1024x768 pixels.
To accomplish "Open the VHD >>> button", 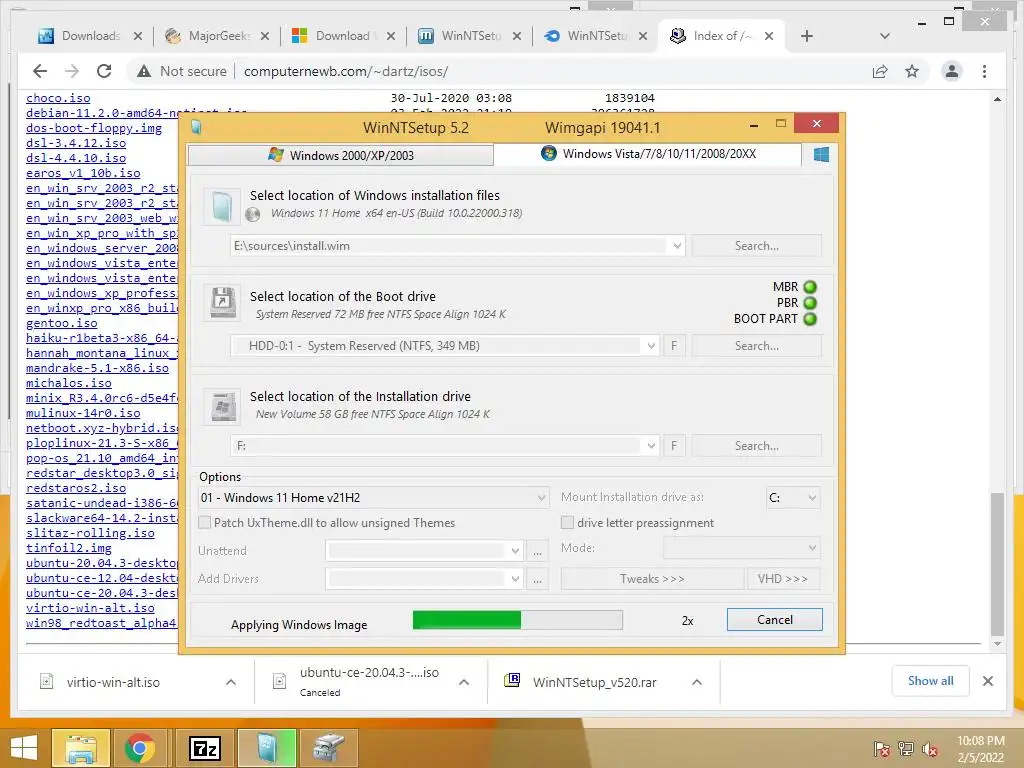I will coord(783,579).
